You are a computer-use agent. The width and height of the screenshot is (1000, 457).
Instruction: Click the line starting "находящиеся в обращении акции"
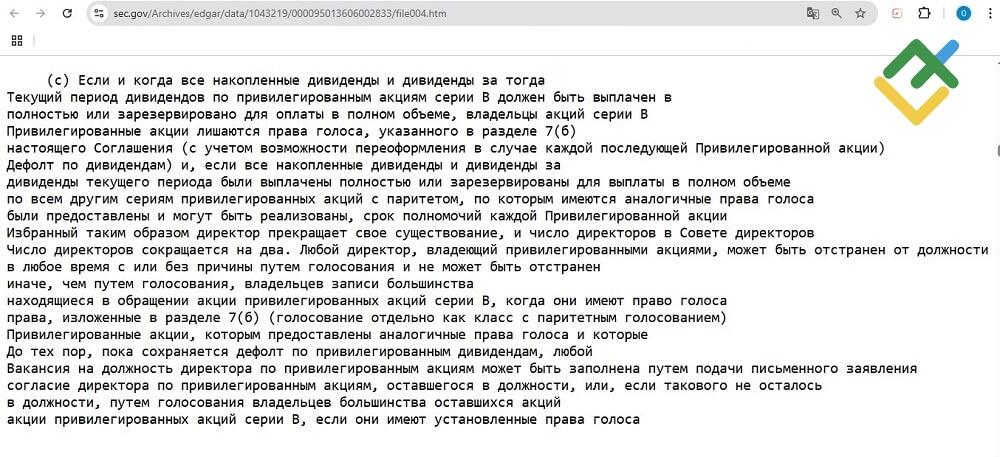pyautogui.click(x=367, y=300)
